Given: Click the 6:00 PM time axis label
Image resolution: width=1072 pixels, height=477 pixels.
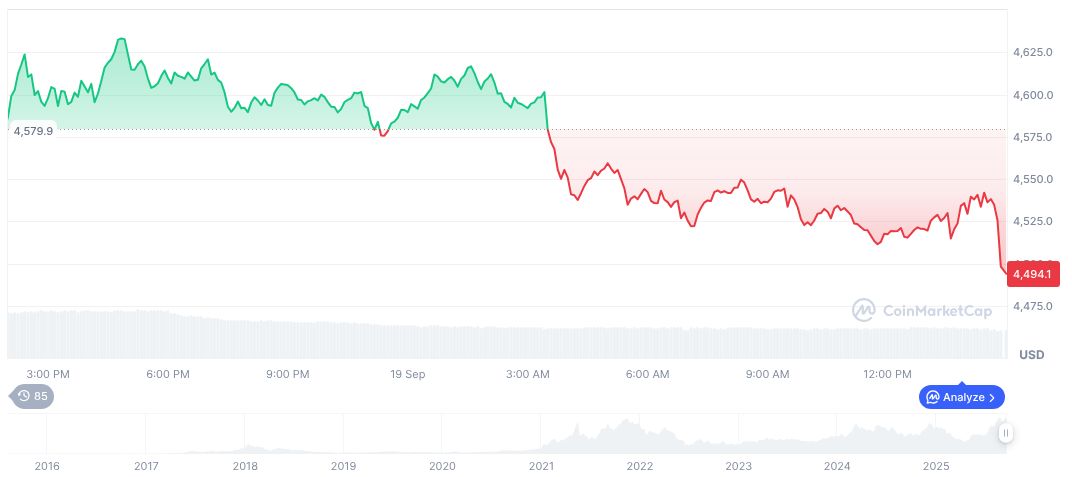Looking at the screenshot, I should click(x=168, y=374).
